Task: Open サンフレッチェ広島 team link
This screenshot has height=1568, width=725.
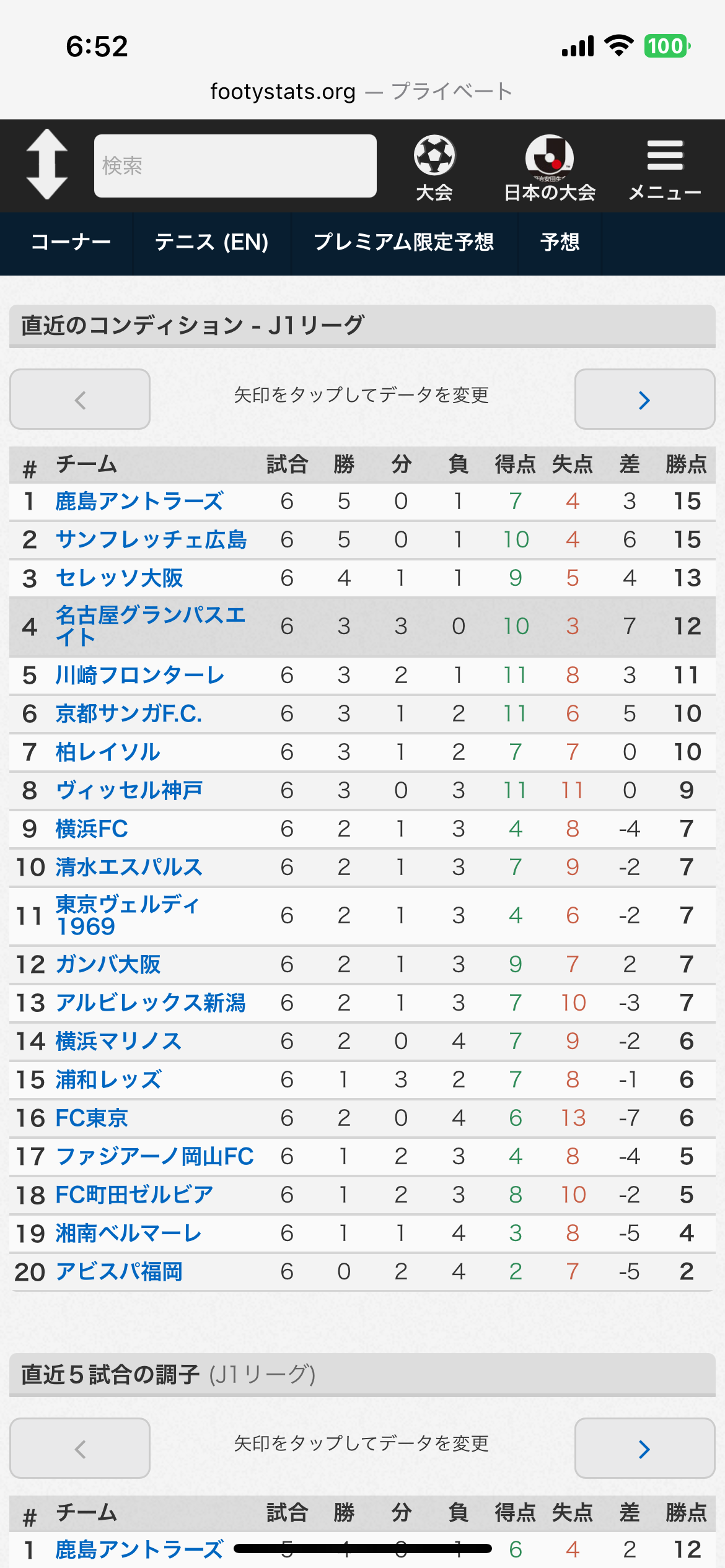Action: coord(151,539)
